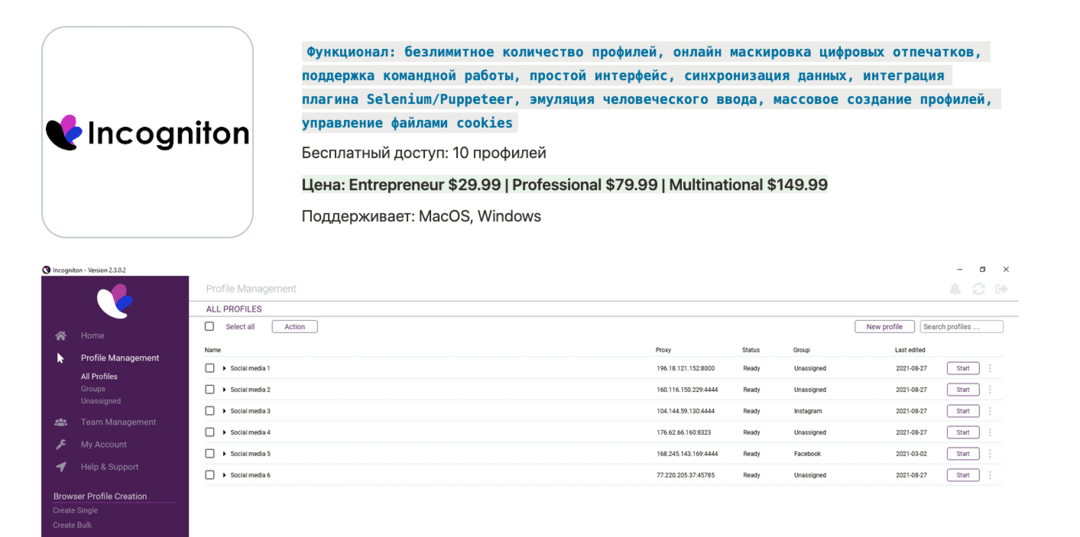This screenshot has height=537, width=1080.
Task: Check the Social media 3 checkbox
Action: [x=209, y=411]
